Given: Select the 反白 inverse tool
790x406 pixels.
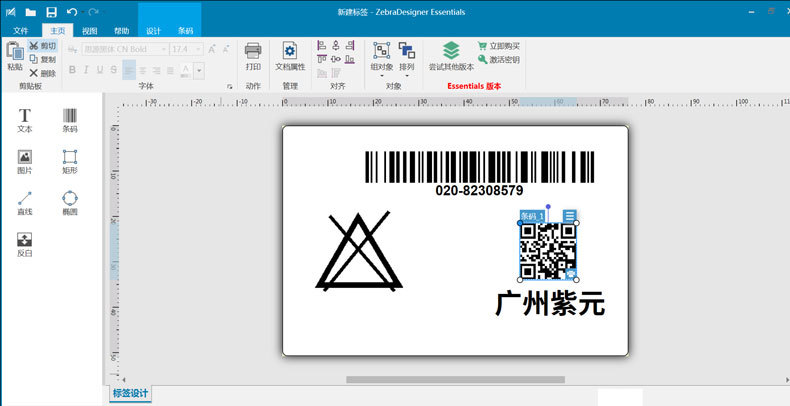Looking at the screenshot, I should point(24,244).
